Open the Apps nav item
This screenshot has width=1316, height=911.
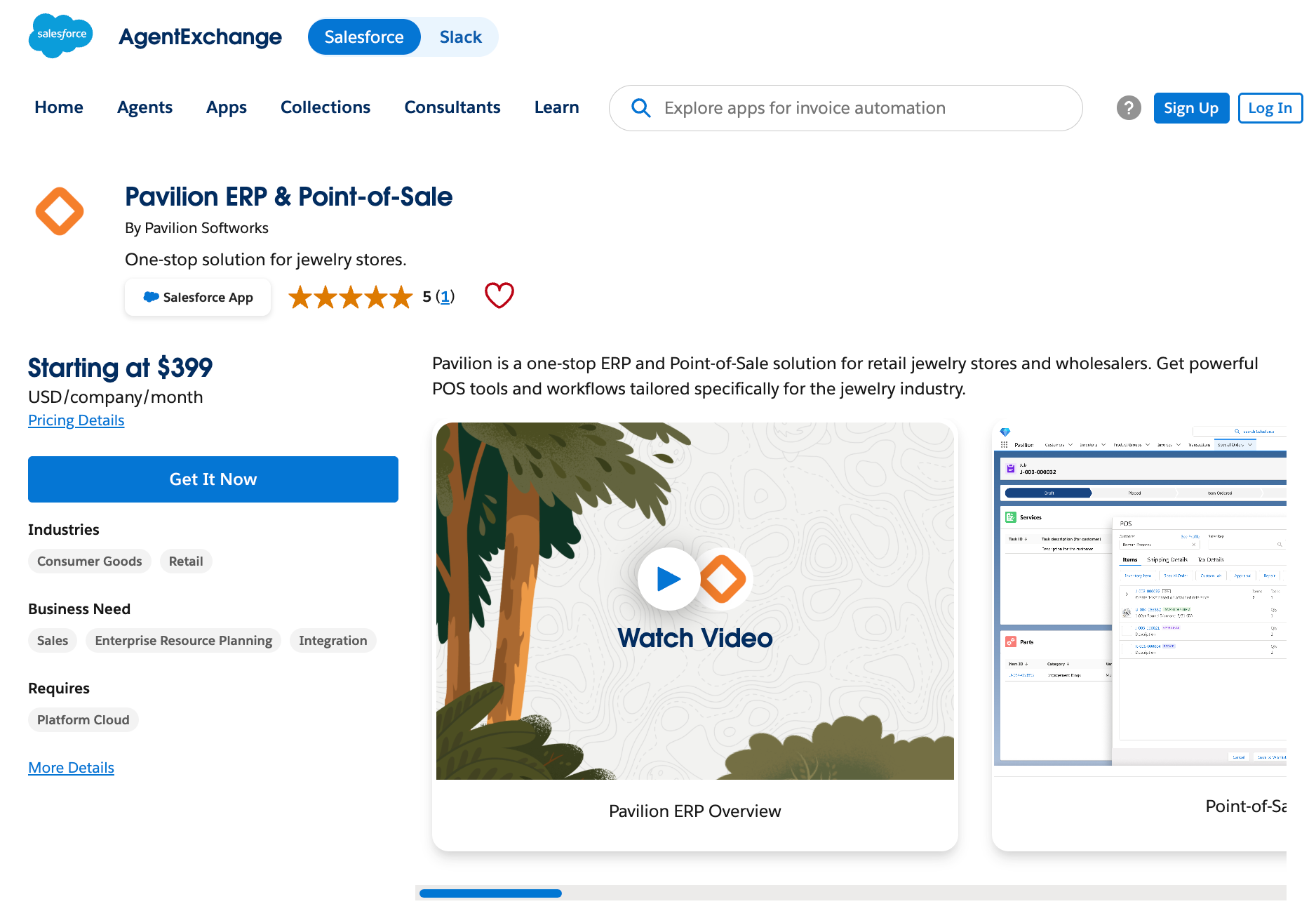click(227, 107)
